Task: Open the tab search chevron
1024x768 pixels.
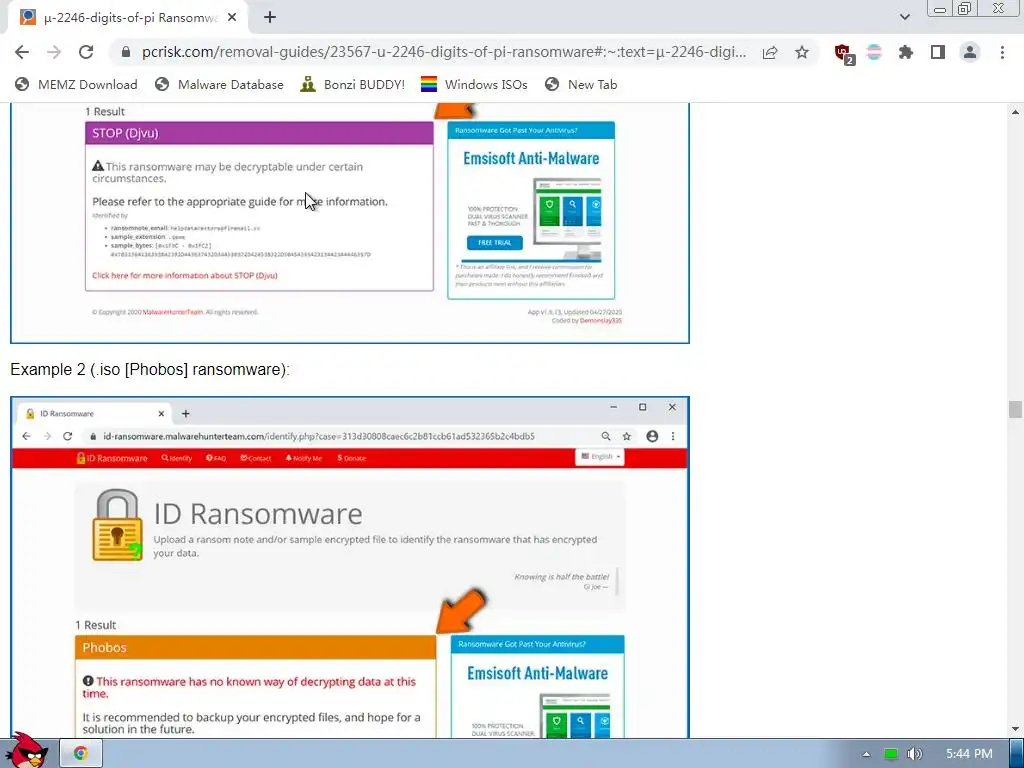Action: click(x=904, y=17)
